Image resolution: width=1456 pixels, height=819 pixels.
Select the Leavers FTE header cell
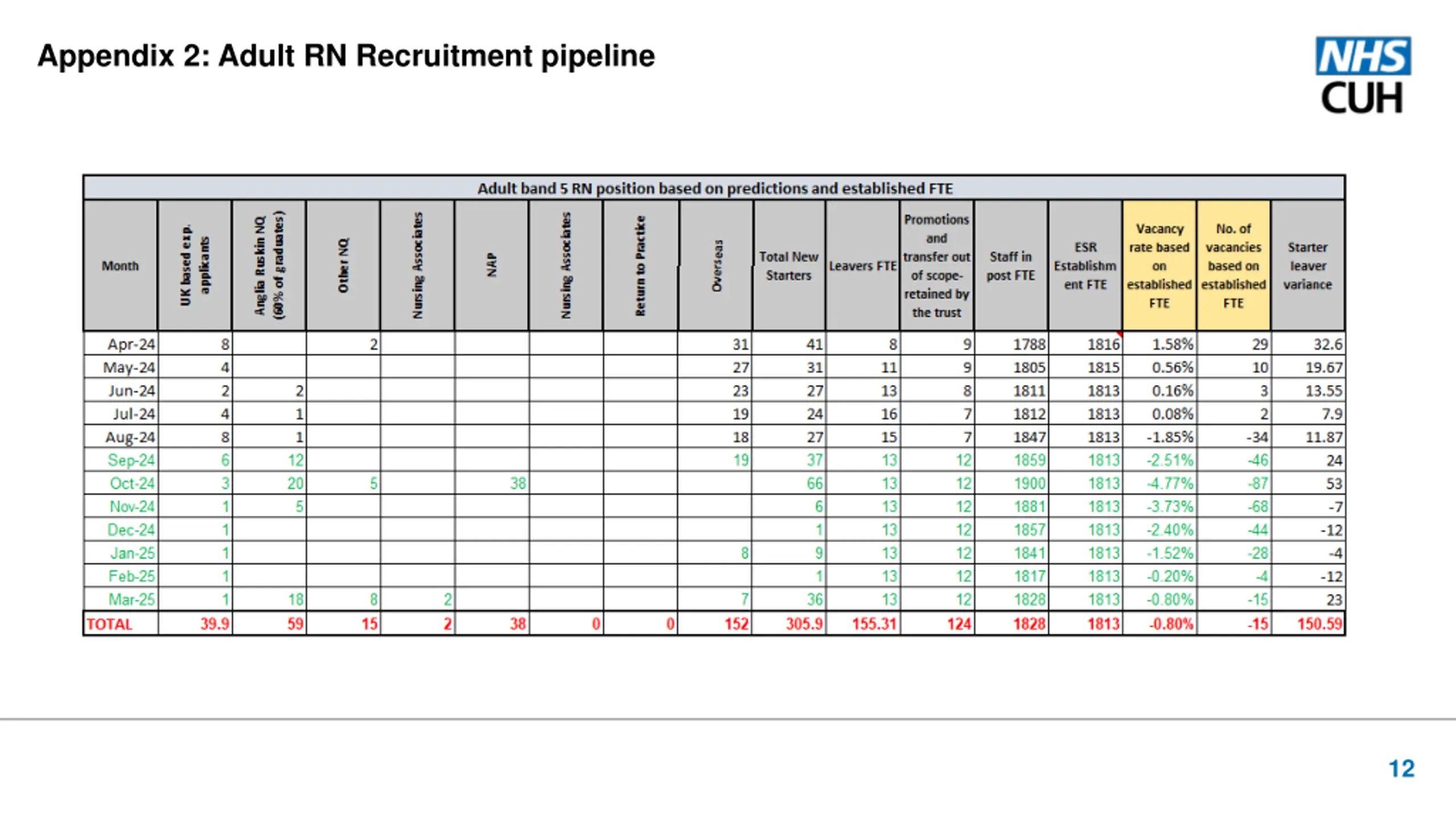click(862, 266)
